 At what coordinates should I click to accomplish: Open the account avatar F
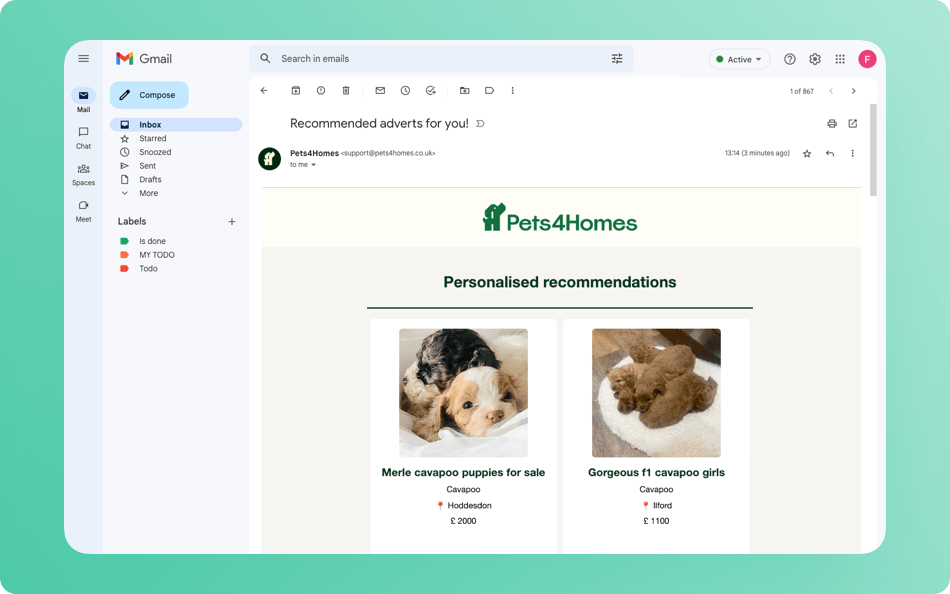(867, 59)
